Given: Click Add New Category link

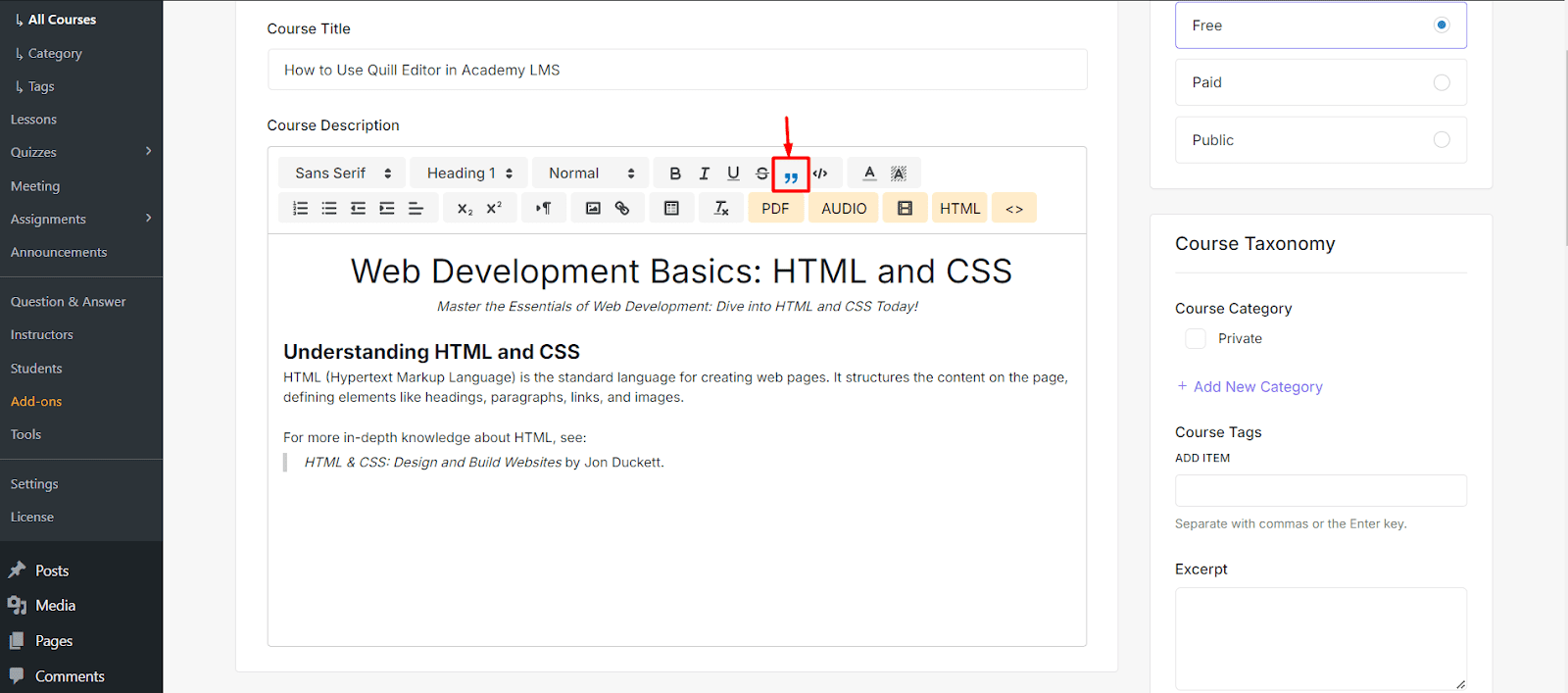Looking at the screenshot, I should (1249, 386).
